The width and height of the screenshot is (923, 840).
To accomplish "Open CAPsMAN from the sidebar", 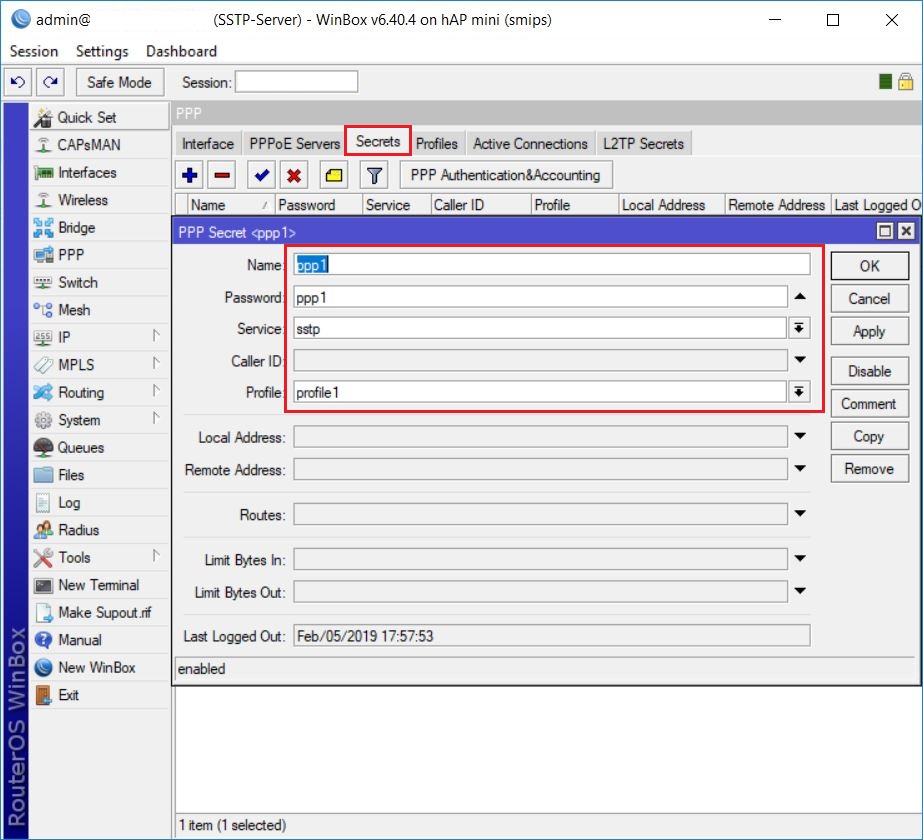I will 99,145.
